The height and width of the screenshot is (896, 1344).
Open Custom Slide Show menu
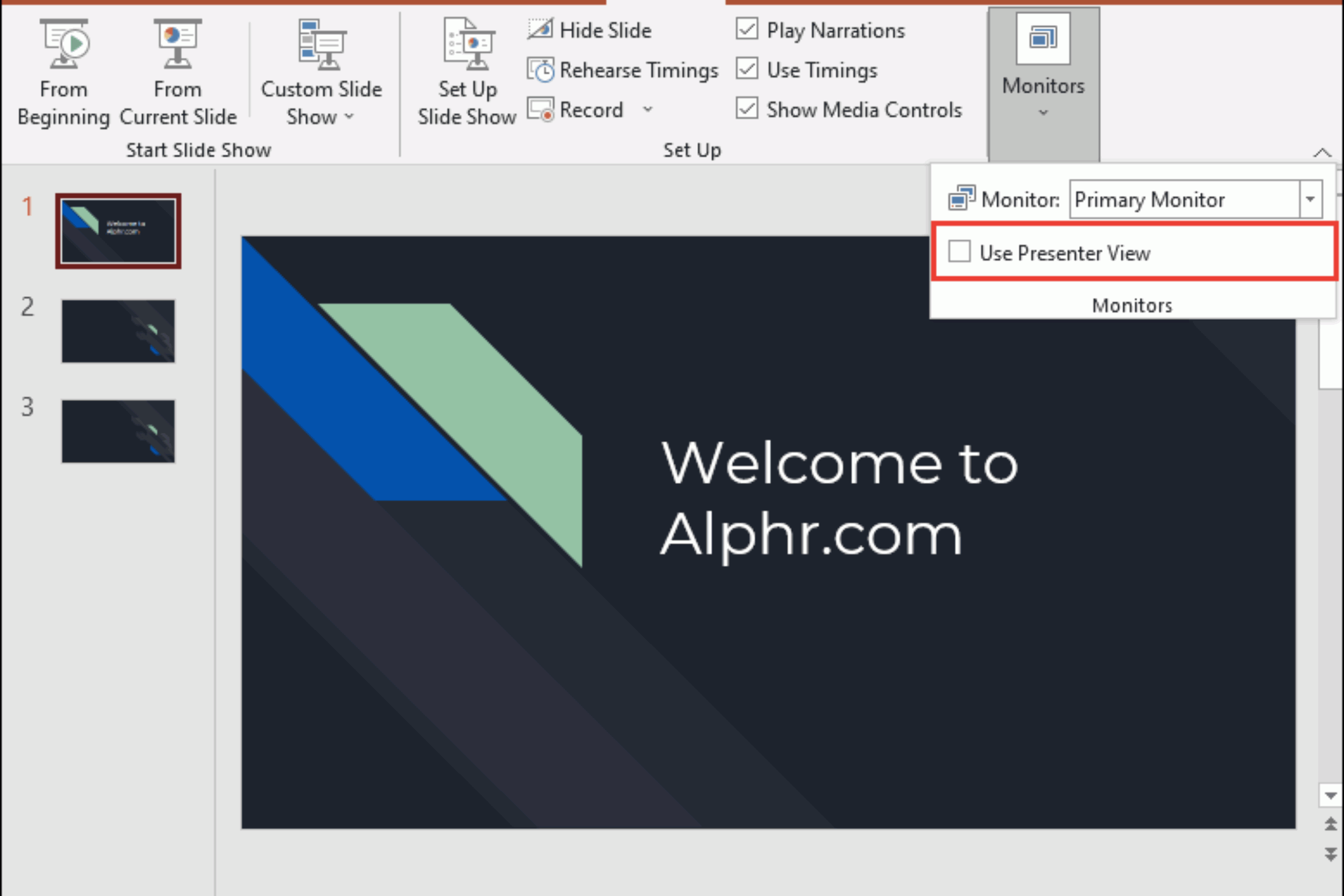click(x=321, y=73)
